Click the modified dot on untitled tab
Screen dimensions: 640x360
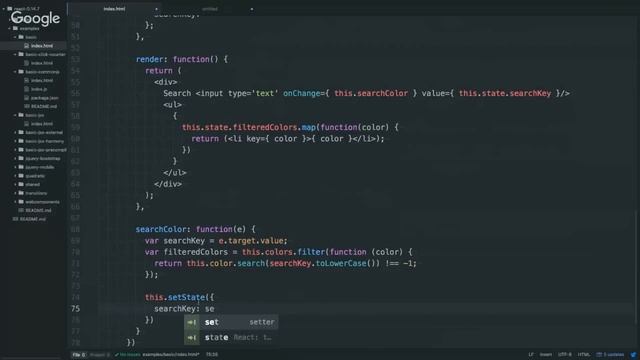pyautogui.click(x=251, y=9)
